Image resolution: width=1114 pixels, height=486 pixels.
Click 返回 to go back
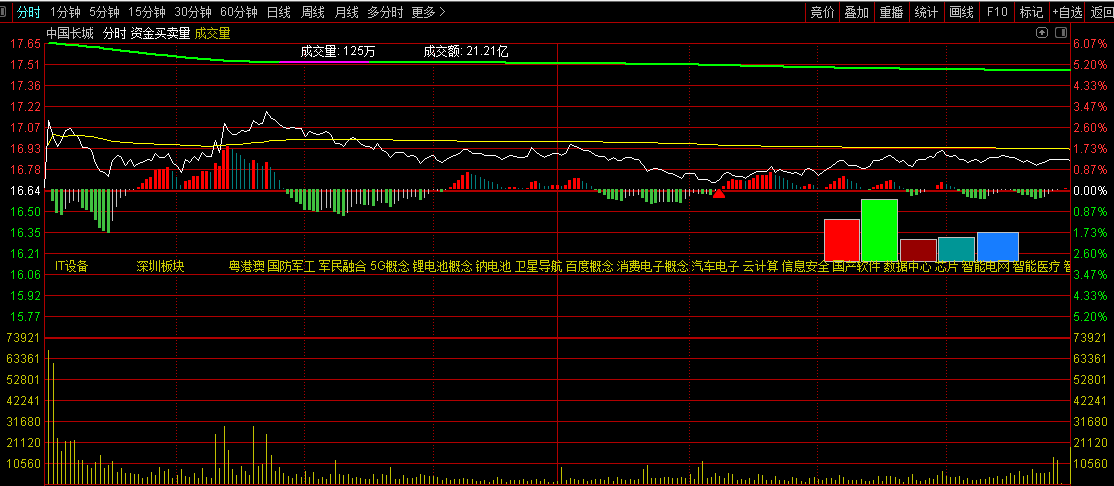click(1102, 12)
